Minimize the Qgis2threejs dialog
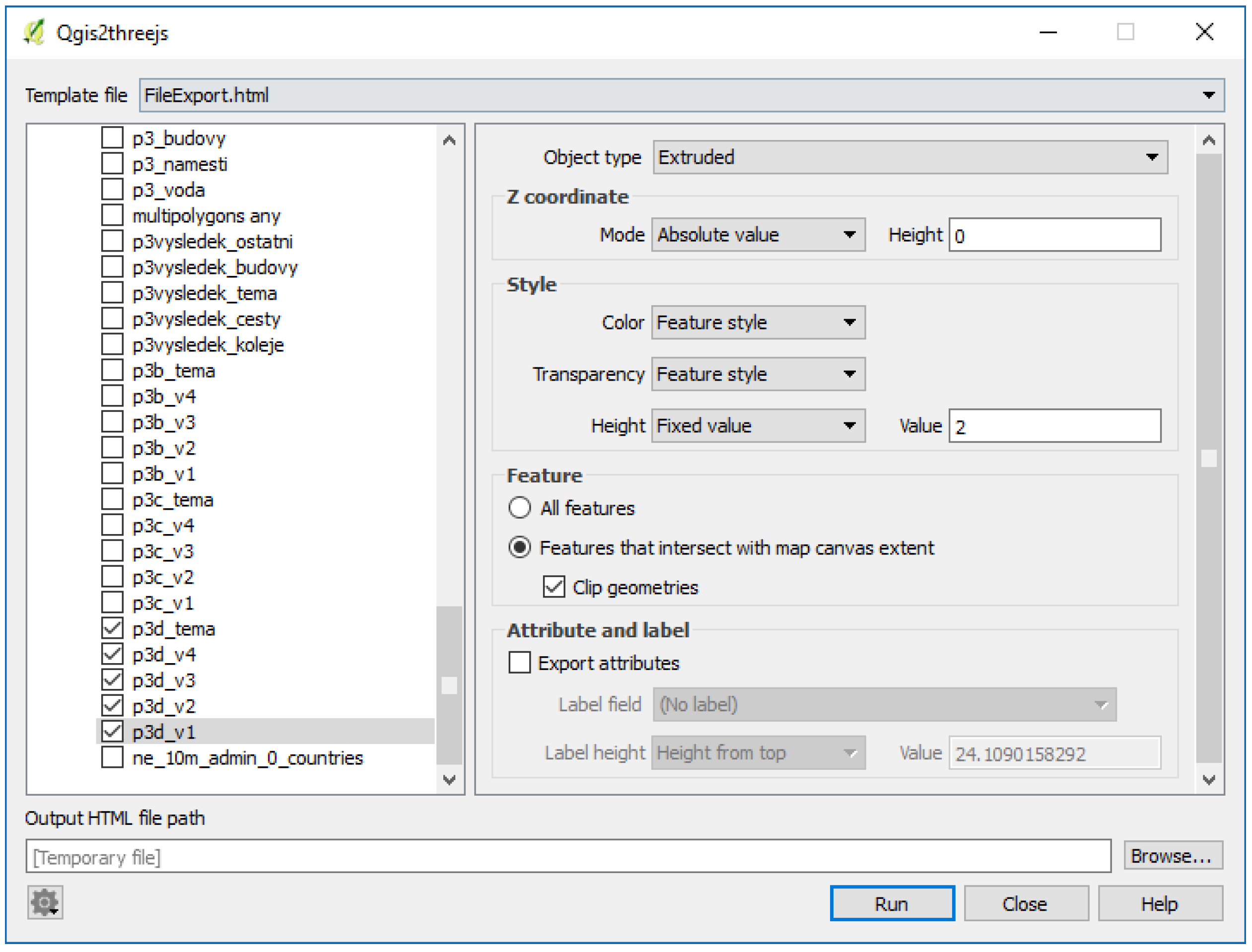This screenshot has width=1252, height=952. click(x=1048, y=32)
